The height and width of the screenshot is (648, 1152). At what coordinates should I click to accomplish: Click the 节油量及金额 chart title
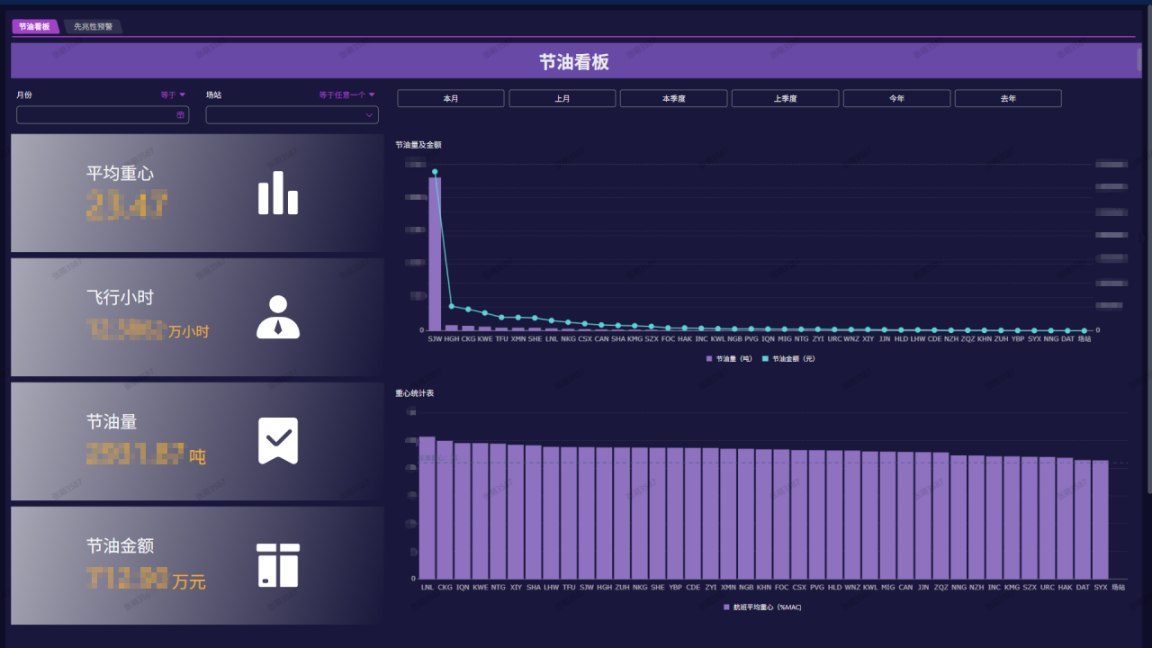pyautogui.click(x=418, y=145)
